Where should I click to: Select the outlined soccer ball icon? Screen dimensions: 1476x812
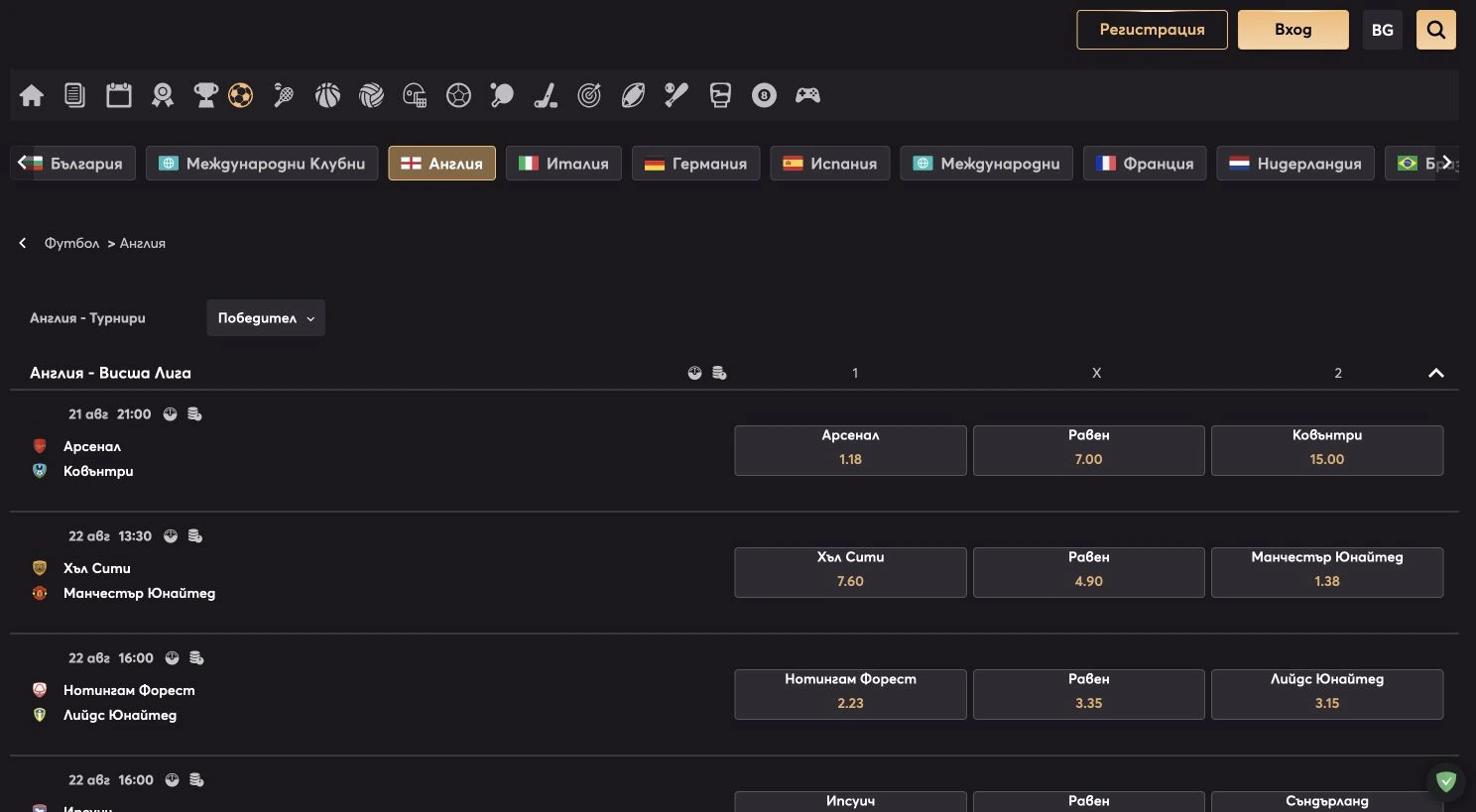tap(458, 95)
